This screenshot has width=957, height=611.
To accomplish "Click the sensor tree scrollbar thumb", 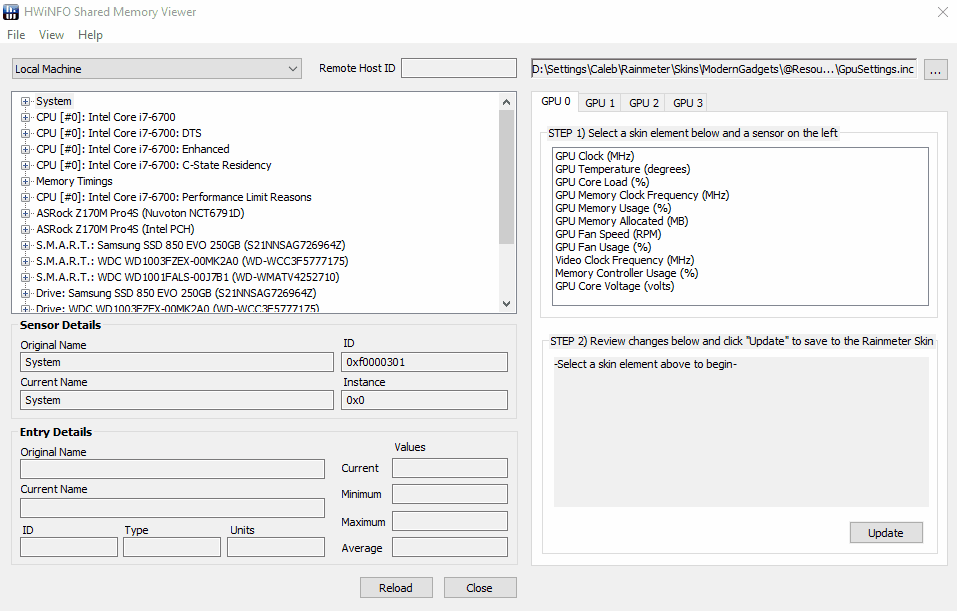I will pos(507,177).
